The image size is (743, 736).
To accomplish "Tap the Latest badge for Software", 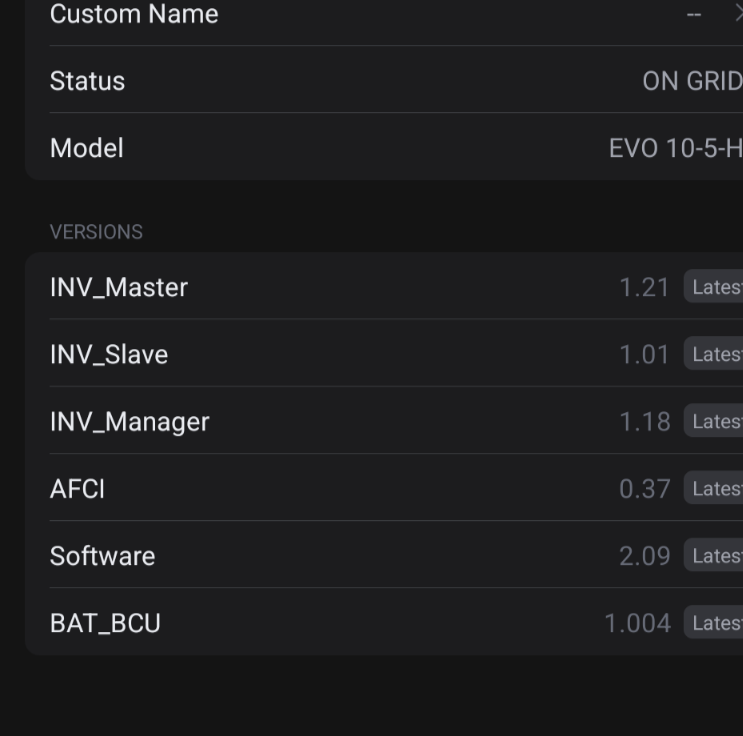I will (x=713, y=555).
